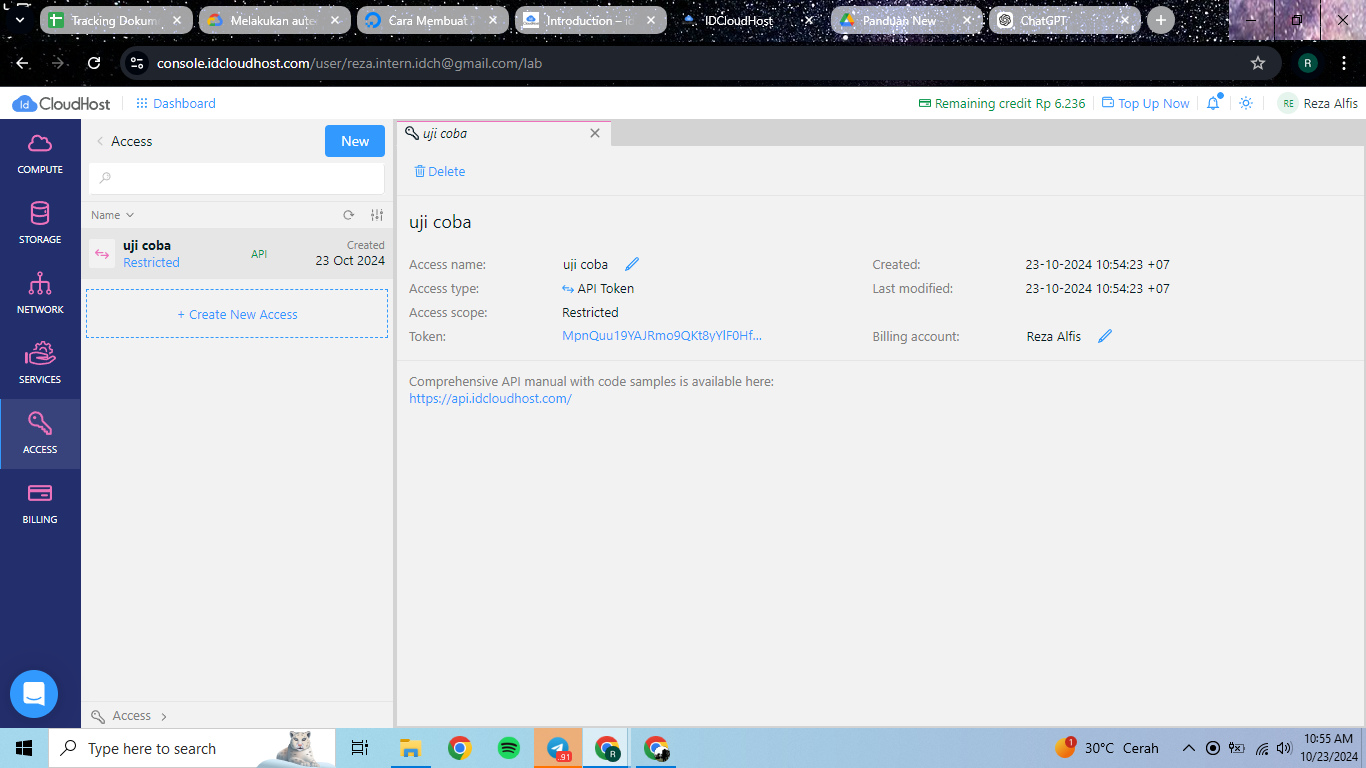Open Reza Alfis user menu

1319,103
